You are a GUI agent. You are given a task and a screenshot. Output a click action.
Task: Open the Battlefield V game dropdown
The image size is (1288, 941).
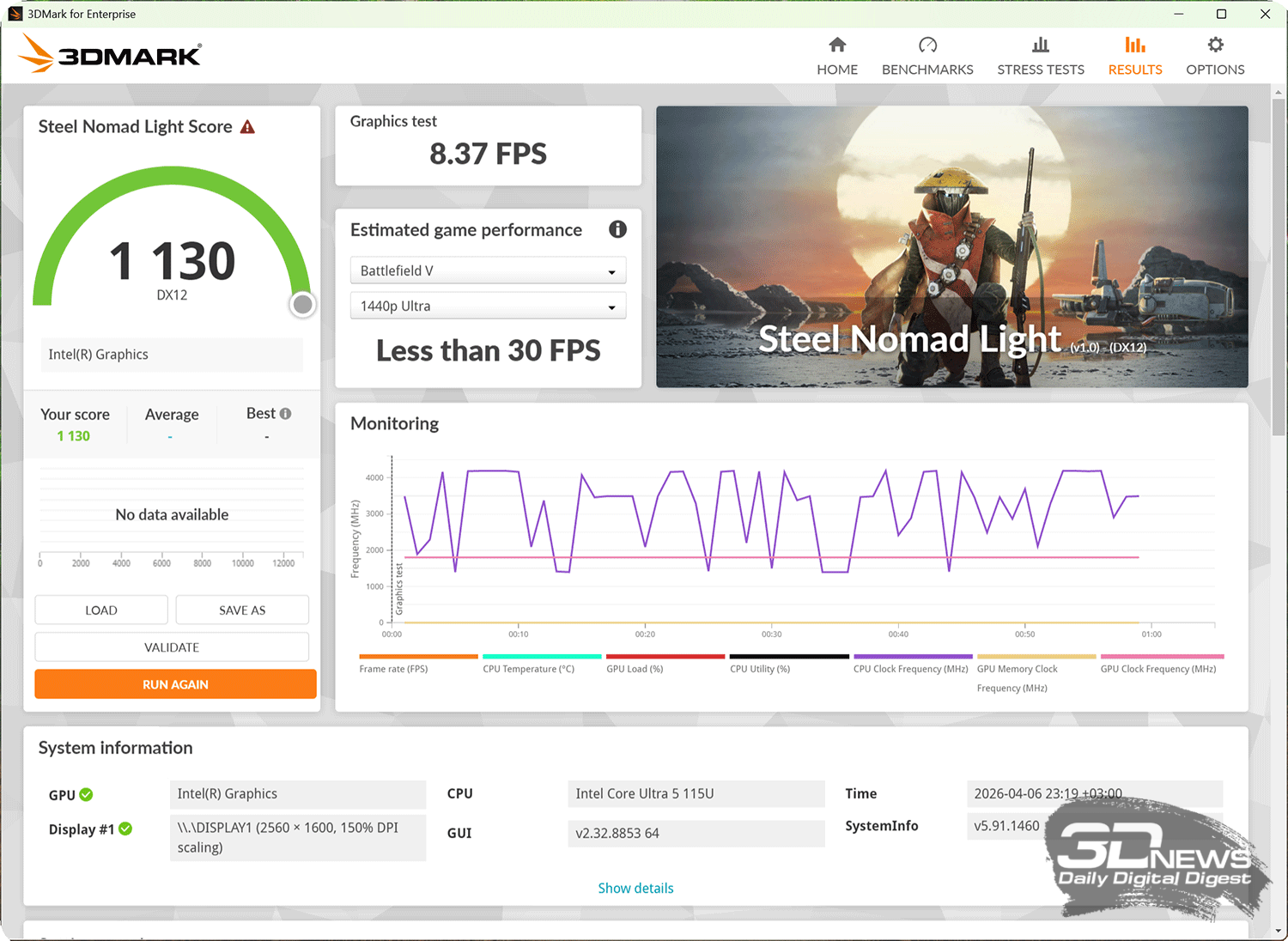[x=488, y=270]
